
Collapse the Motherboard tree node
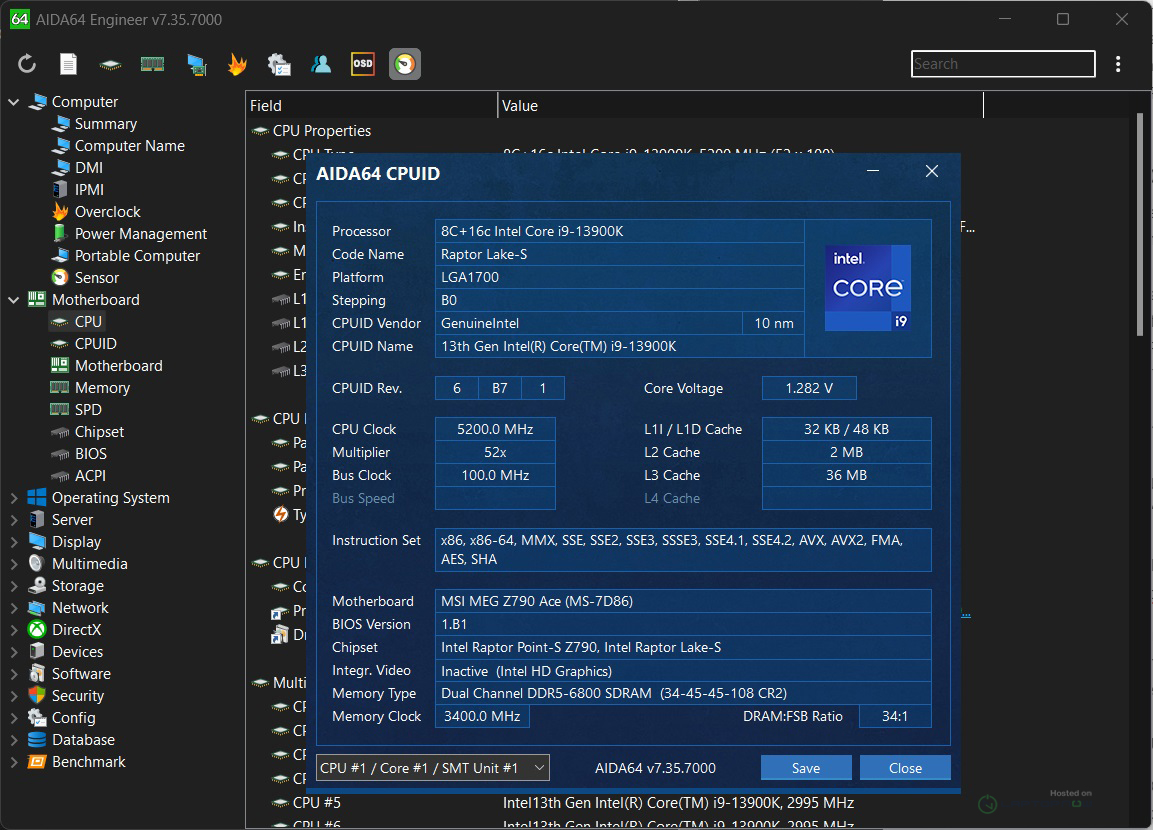pos(14,300)
